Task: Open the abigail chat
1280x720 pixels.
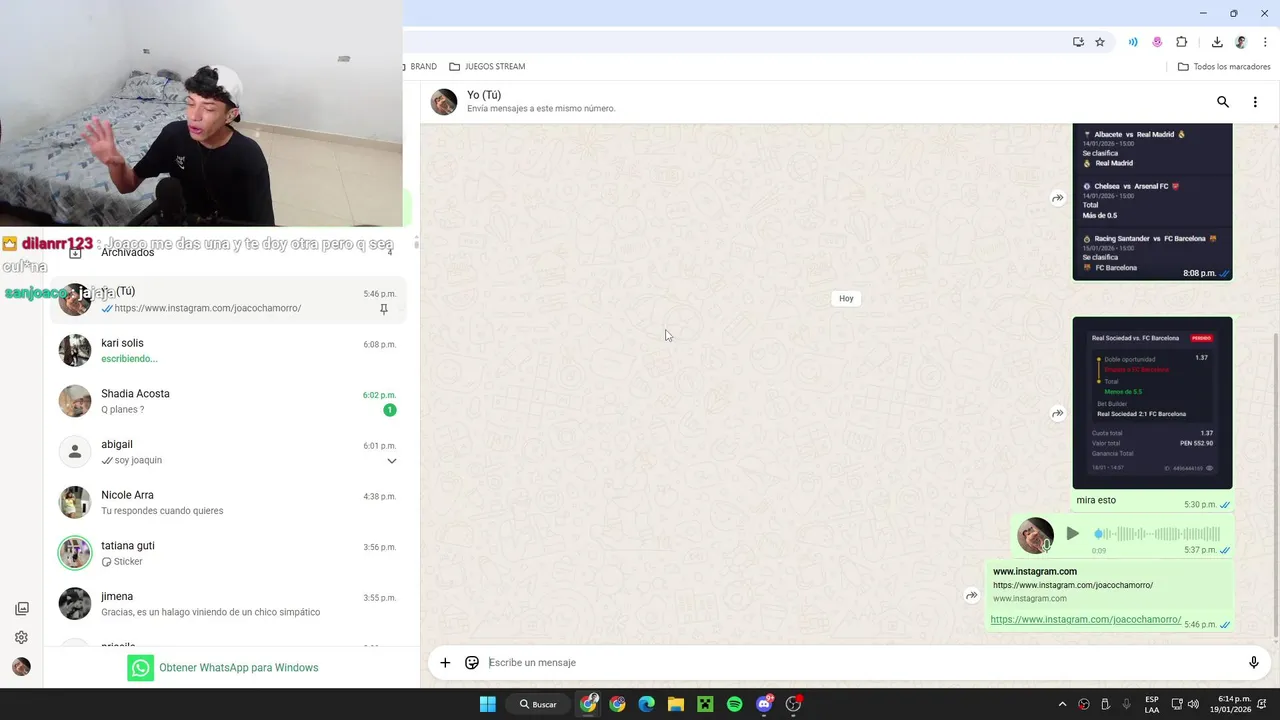Action: point(228,452)
